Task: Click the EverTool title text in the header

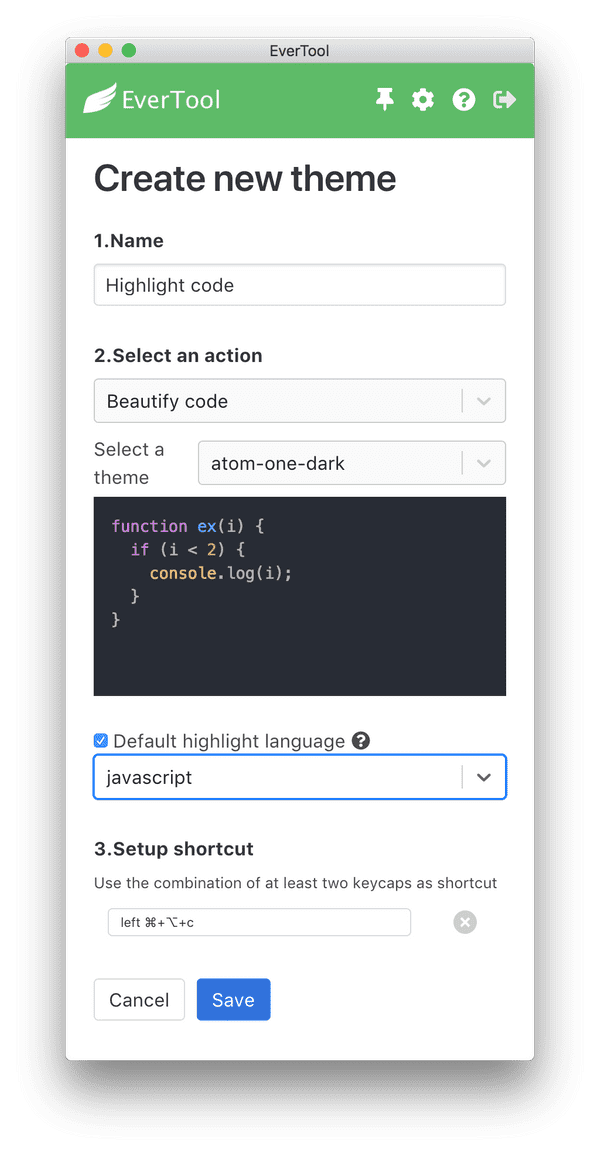Action: tap(171, 99)
